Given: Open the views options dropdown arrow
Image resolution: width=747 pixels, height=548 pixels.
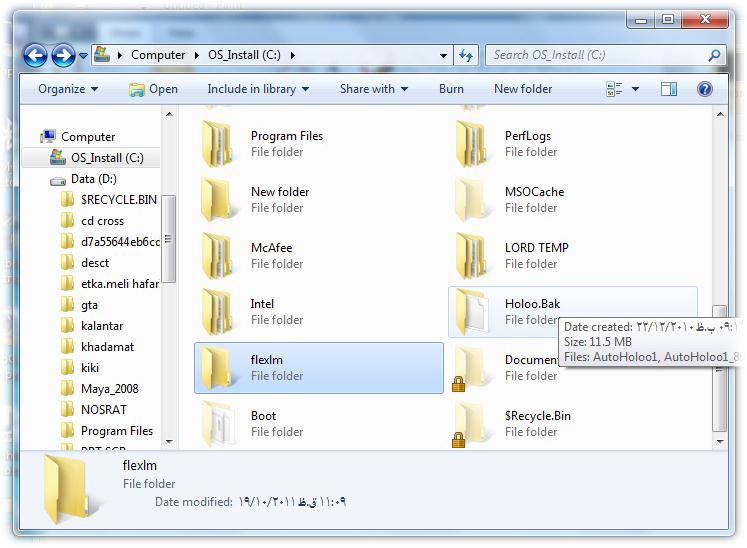Looking at the screenshot, I should pos(635,89).
